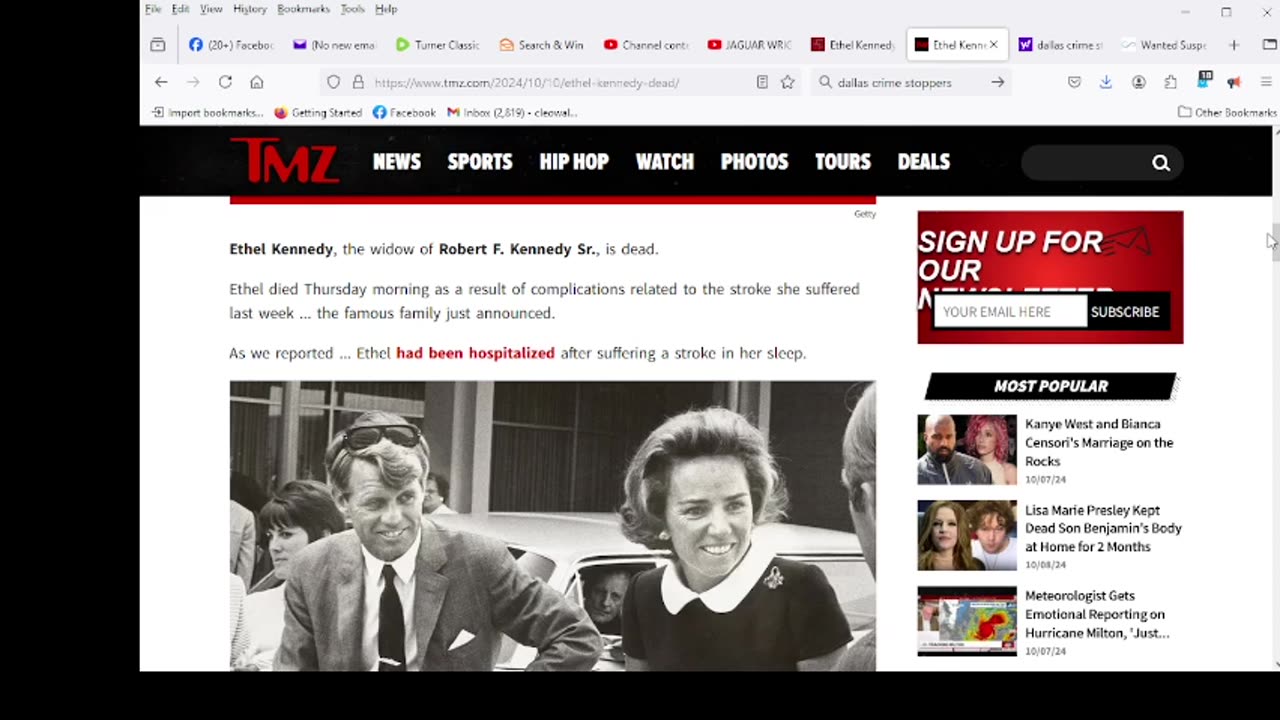
Task: Open the Getting Started bookmark
Action: pos(318,112)
